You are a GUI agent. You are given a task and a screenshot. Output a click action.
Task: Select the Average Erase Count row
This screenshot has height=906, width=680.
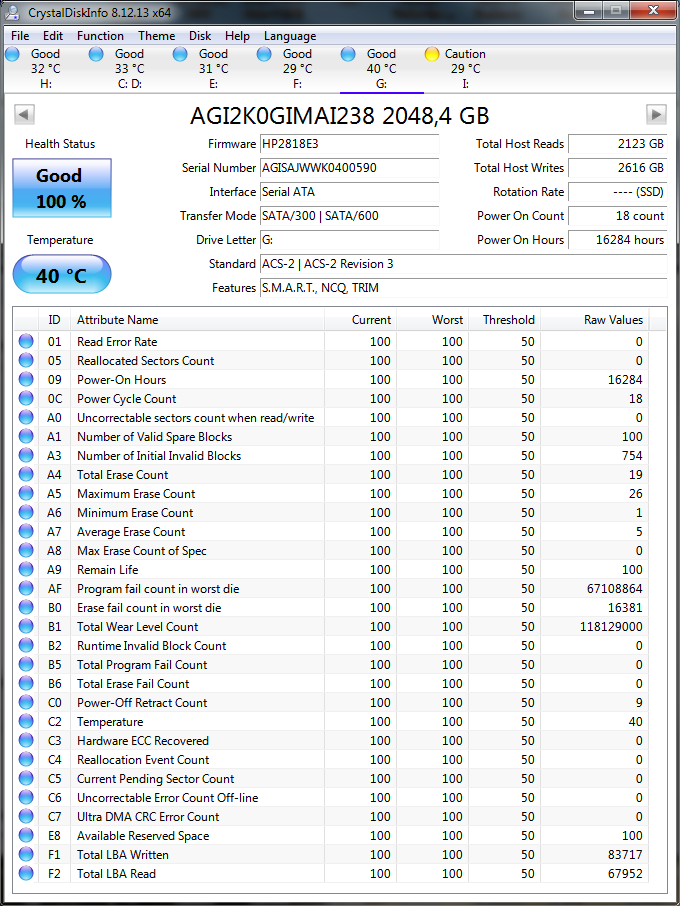(x=331, y=532)
